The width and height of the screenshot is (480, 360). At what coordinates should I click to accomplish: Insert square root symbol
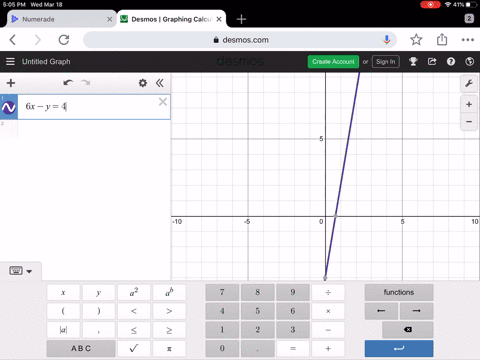[134, 349]
